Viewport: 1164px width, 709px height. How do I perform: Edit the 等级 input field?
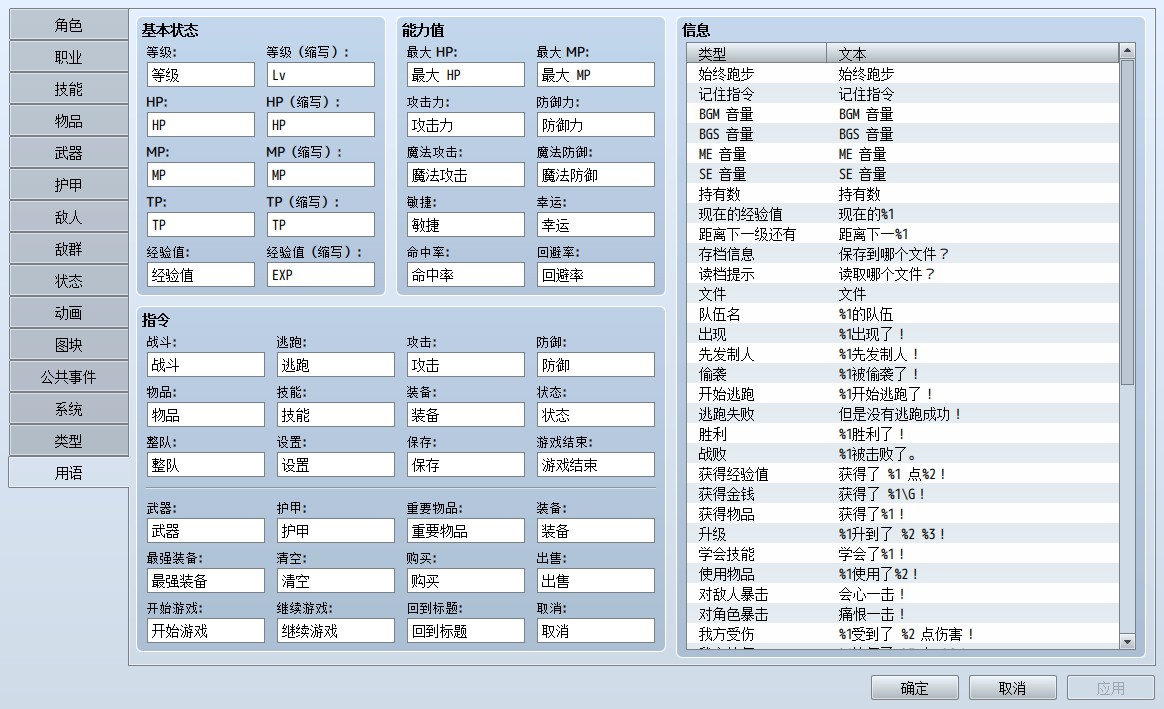(201, 75)
